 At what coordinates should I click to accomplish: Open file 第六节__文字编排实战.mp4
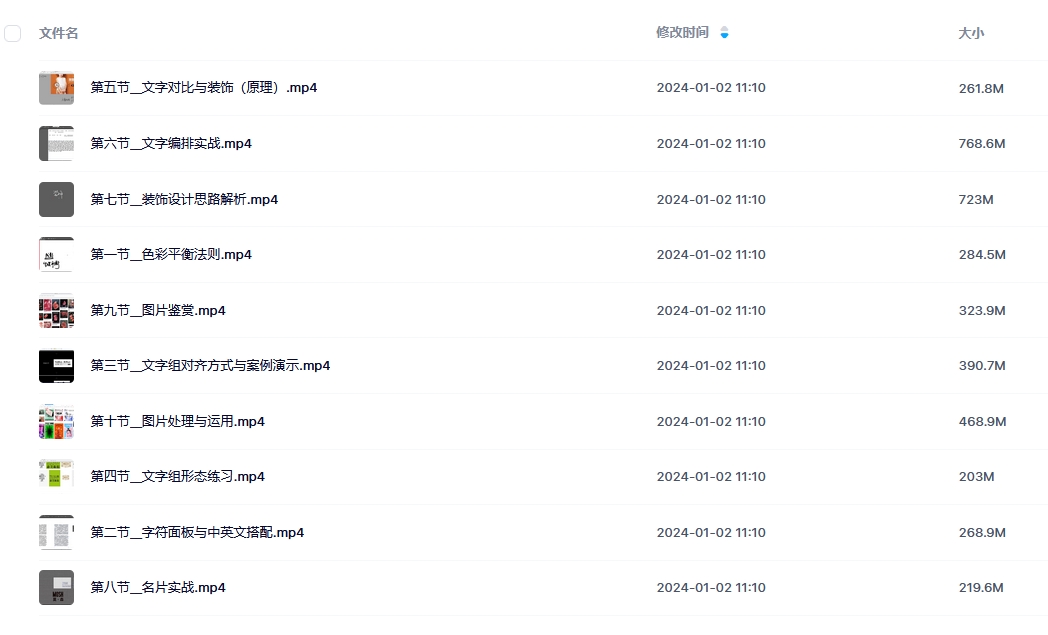[171, 144]
